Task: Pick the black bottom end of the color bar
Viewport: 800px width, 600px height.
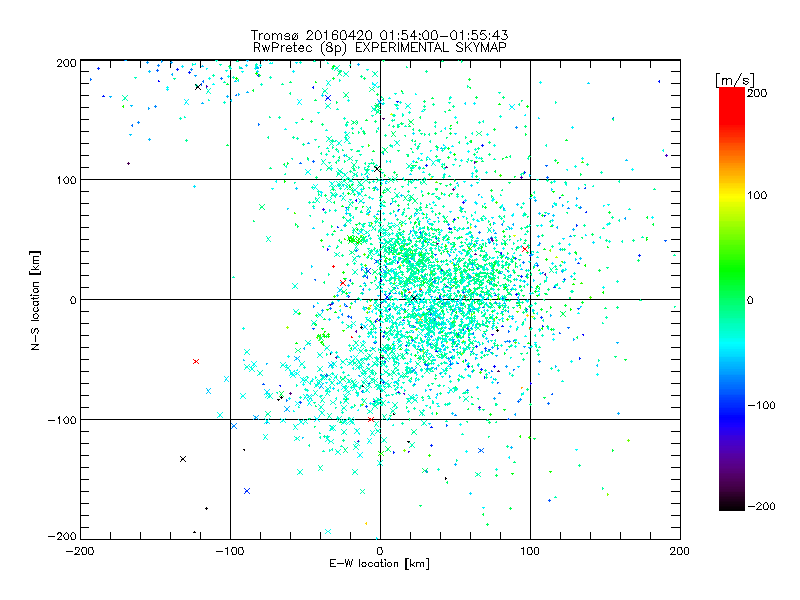Action: pos(732,505)
